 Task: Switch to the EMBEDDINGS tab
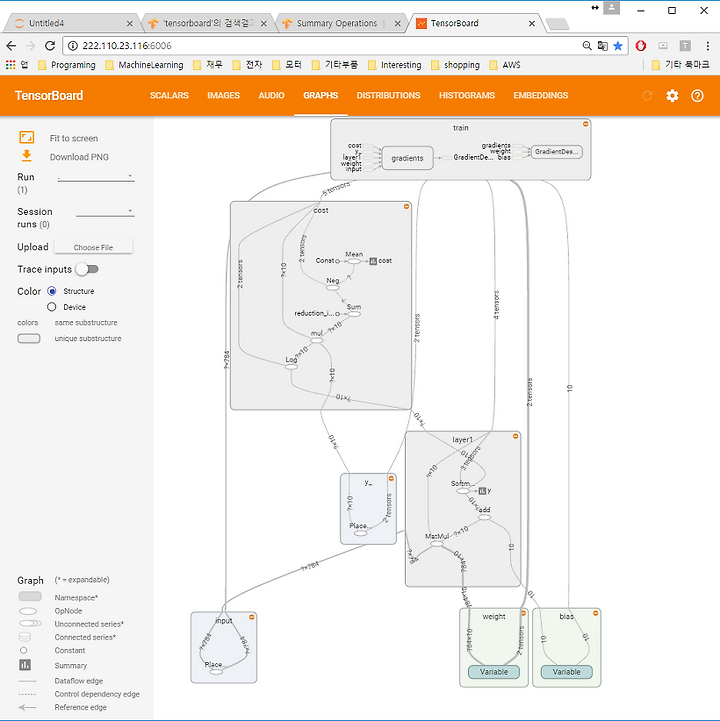pos(541,95)
